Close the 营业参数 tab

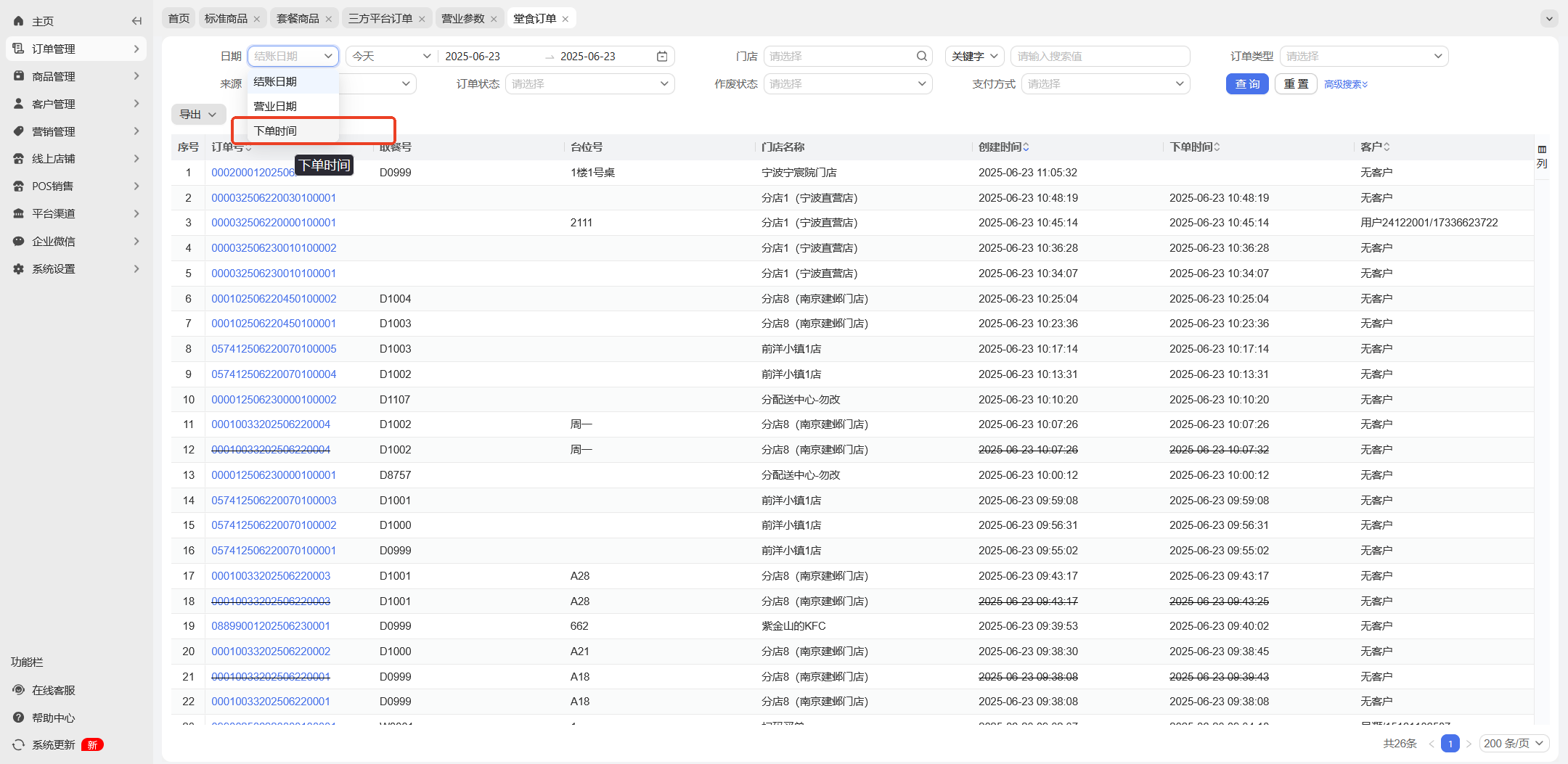coord(494,19)
